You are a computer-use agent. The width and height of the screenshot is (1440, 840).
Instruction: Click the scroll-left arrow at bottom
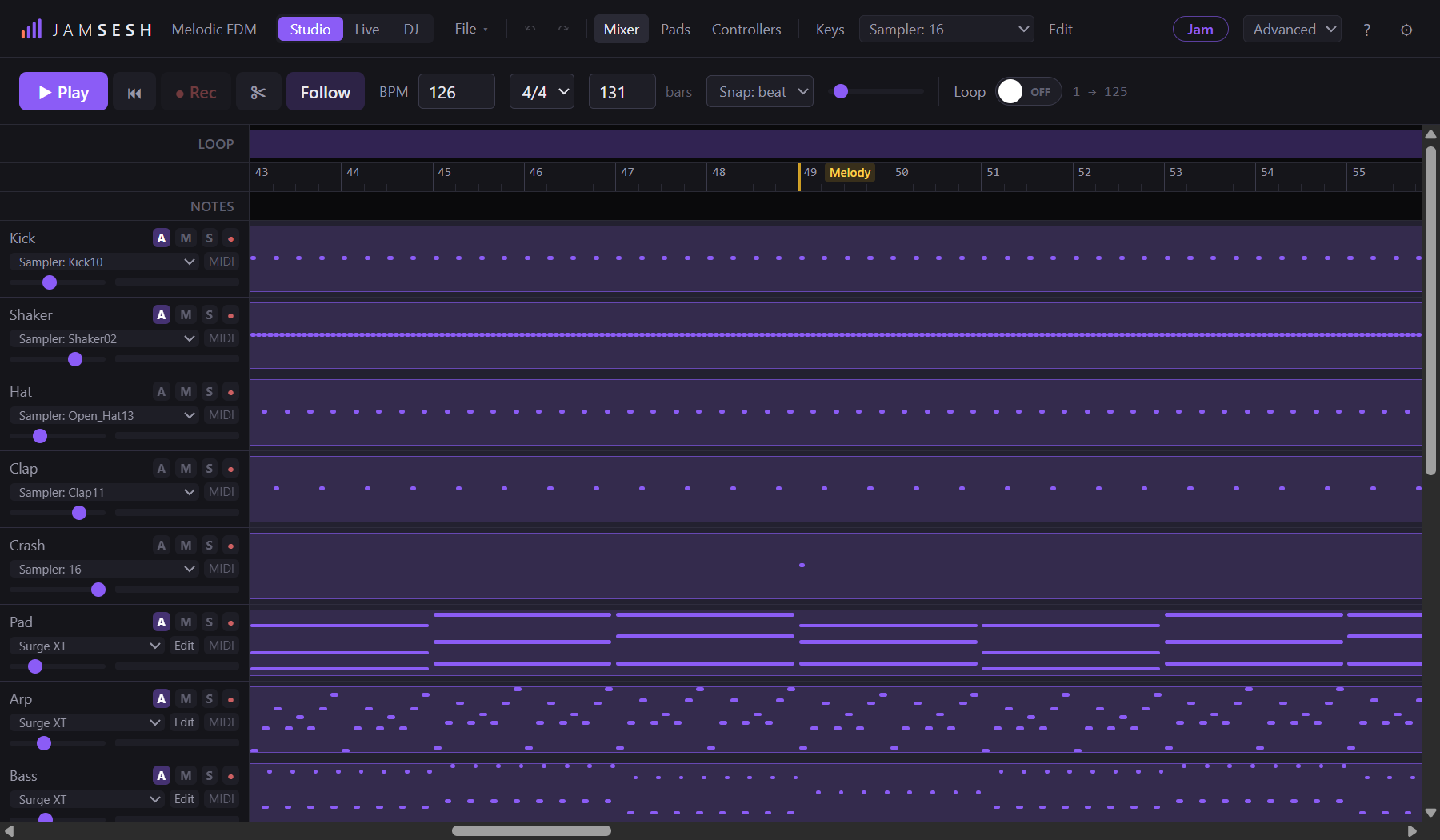[9, 831]
